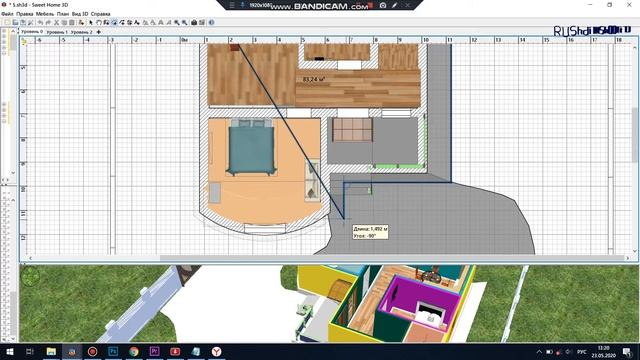Click the Bandicam pencil drawing icon
640x360 pixels.
point(394,5)
